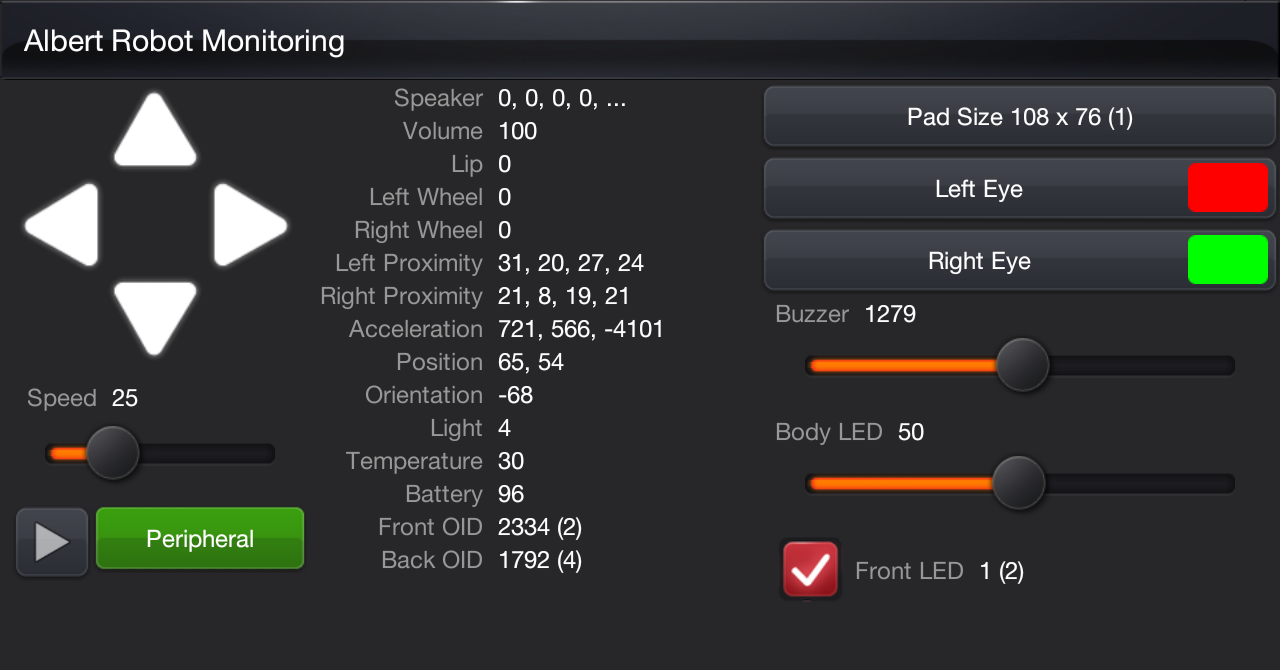Pick the red Left Eye color swatch
This screenshot has height=670, width=1280.
[1227, 189]
